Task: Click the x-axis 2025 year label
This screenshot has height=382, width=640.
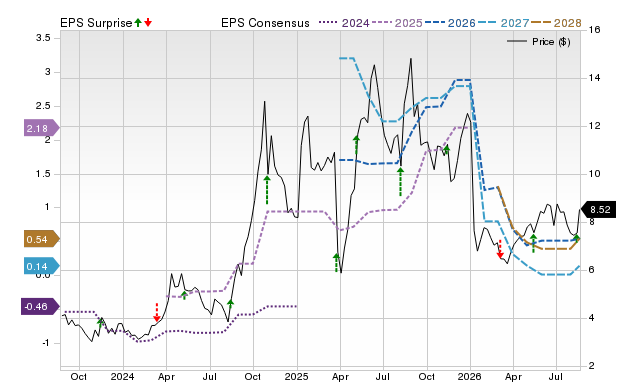Action: pyautogui.click(x=296, y=376)
